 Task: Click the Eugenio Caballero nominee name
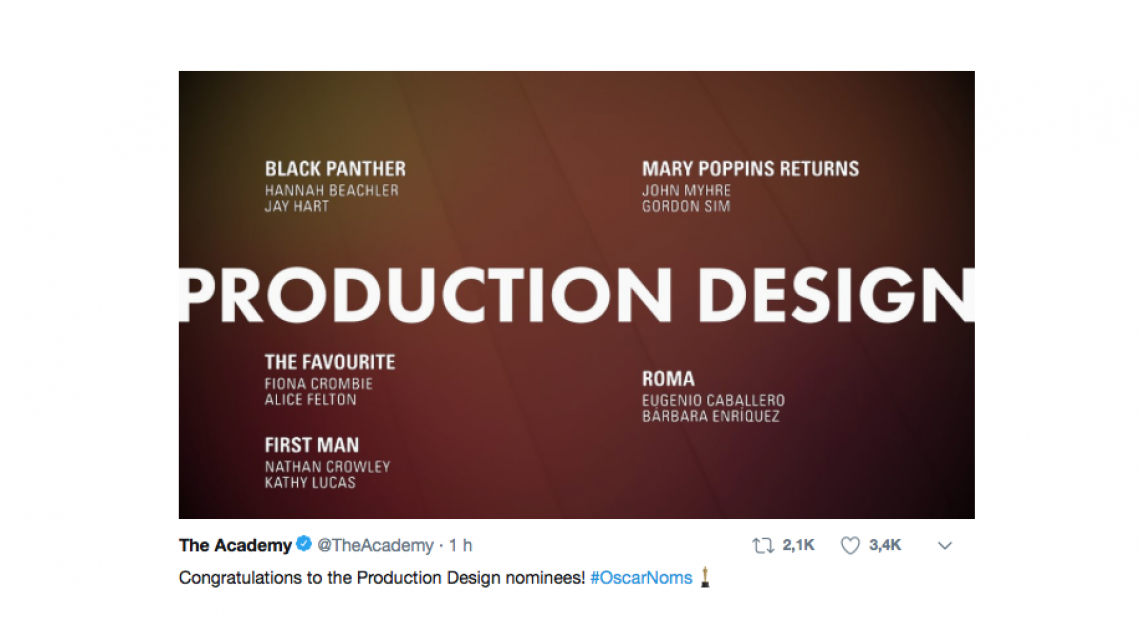pos(713,401)
